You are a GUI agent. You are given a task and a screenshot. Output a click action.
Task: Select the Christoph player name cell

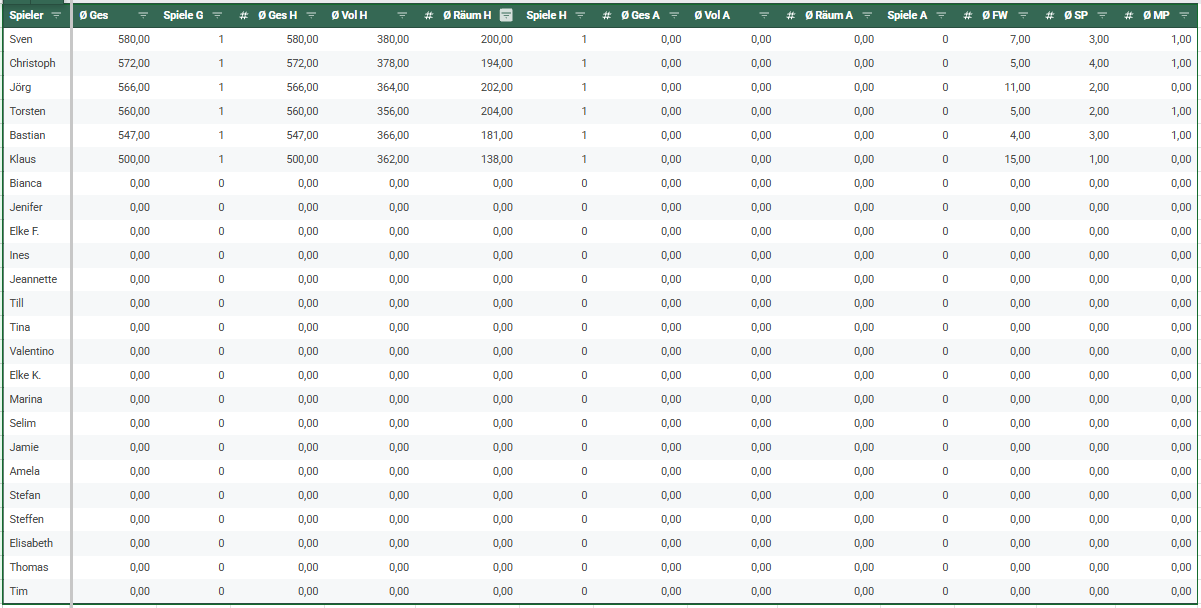[35, 63]
